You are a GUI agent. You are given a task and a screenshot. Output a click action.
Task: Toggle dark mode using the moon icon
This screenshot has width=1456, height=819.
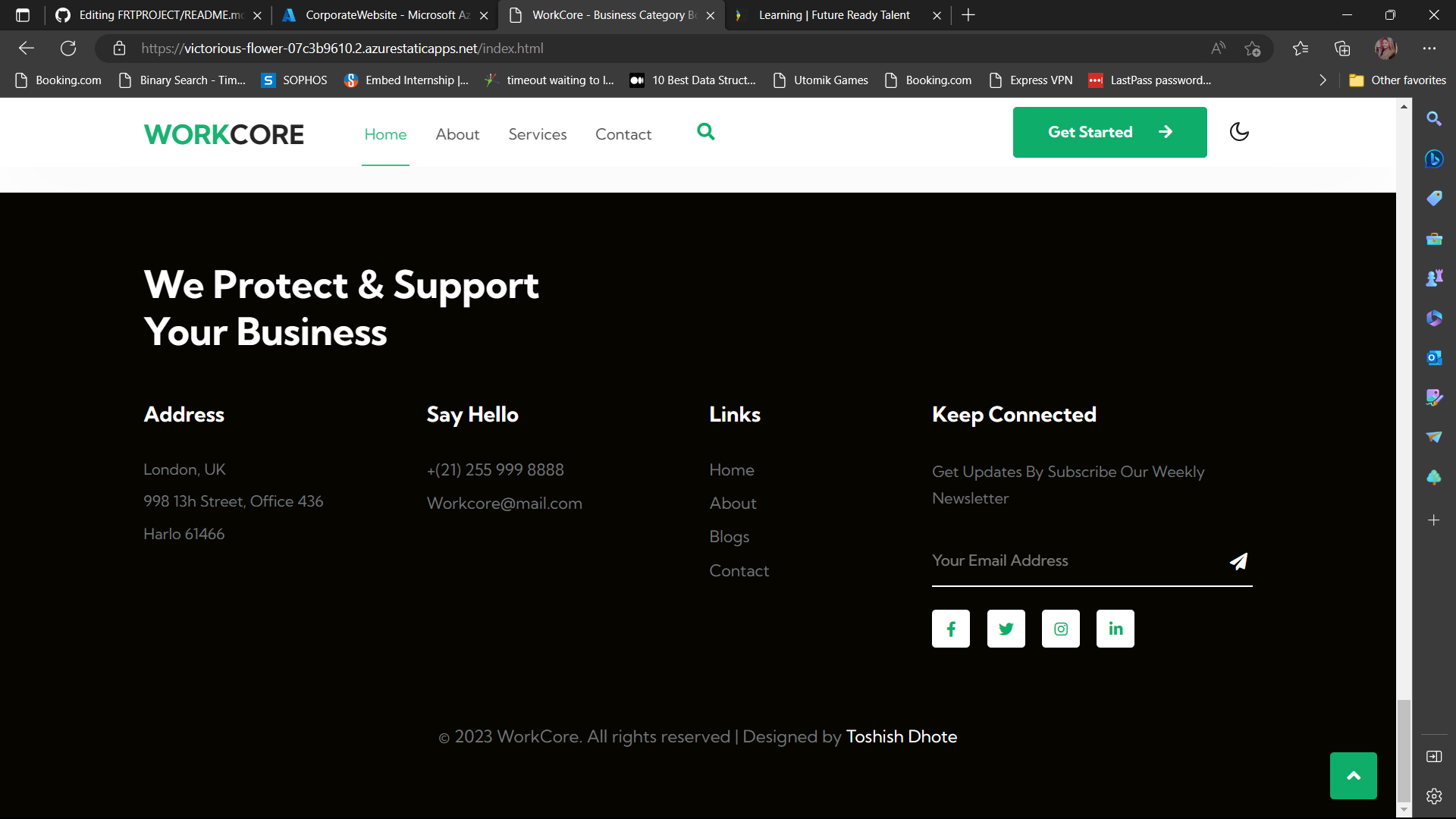1239,132
